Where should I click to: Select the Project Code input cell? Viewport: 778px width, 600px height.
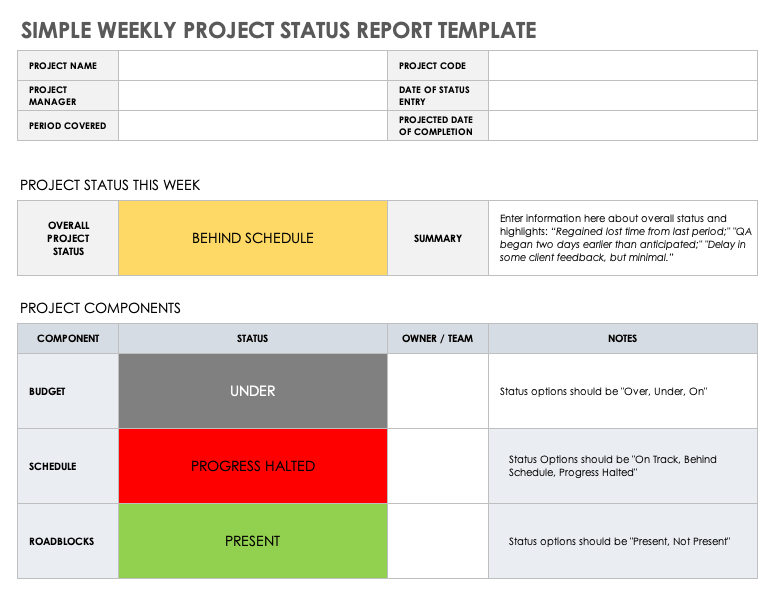click(x=622, y=66)
